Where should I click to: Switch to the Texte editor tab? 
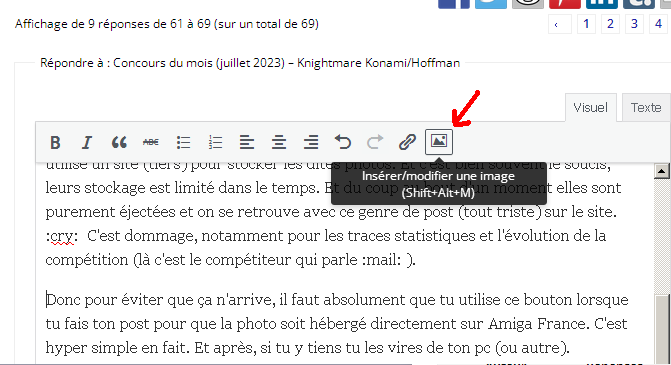pyautogui.click(x=646, y=107)
